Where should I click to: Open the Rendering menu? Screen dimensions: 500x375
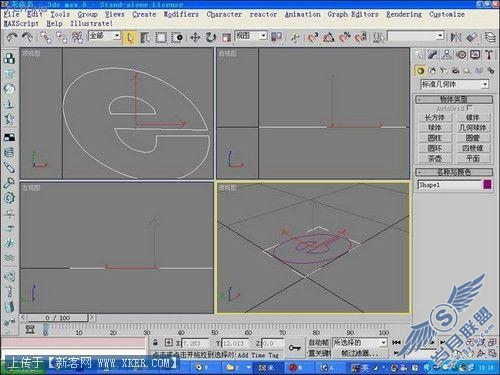(x=404, y=14)
